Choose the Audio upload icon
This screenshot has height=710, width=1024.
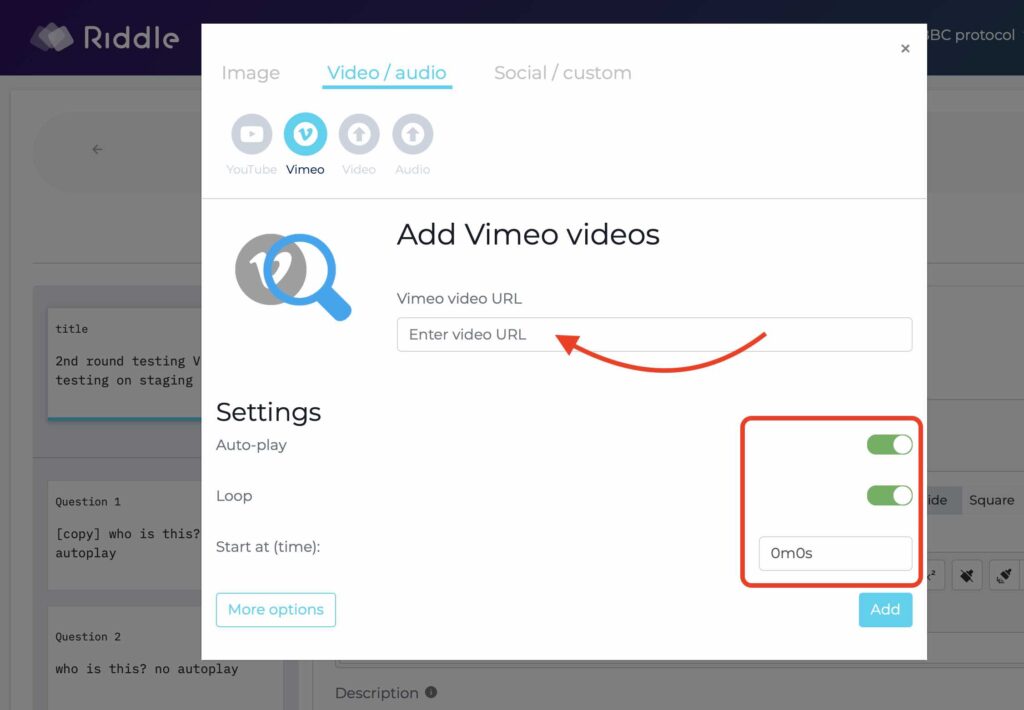[x=412, y=135]
